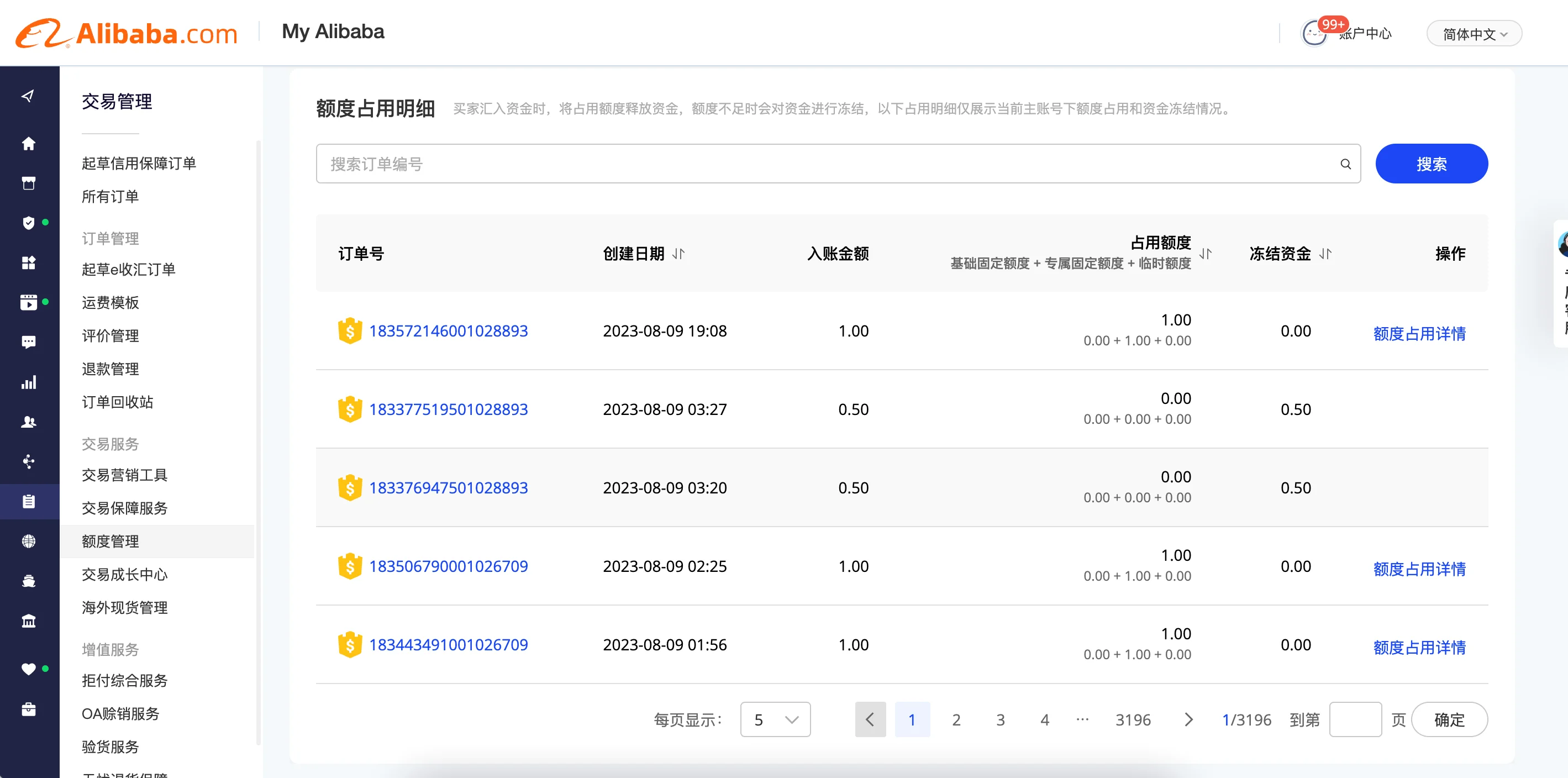Toggle sort on 冻结资金 column
Viewport: 1568px width, 778px height.
pyautogui.click(x=1325, y=254)
